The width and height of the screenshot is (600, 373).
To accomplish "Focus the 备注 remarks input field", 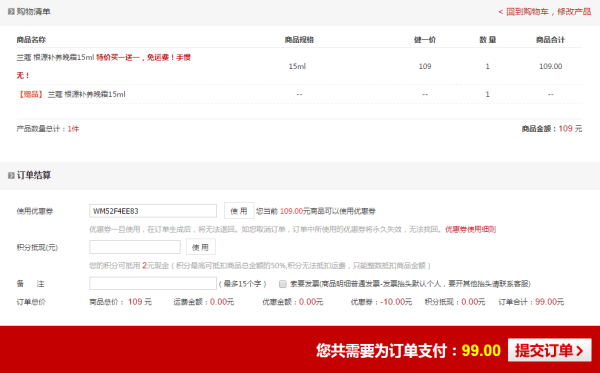I will tap(153, 283).
